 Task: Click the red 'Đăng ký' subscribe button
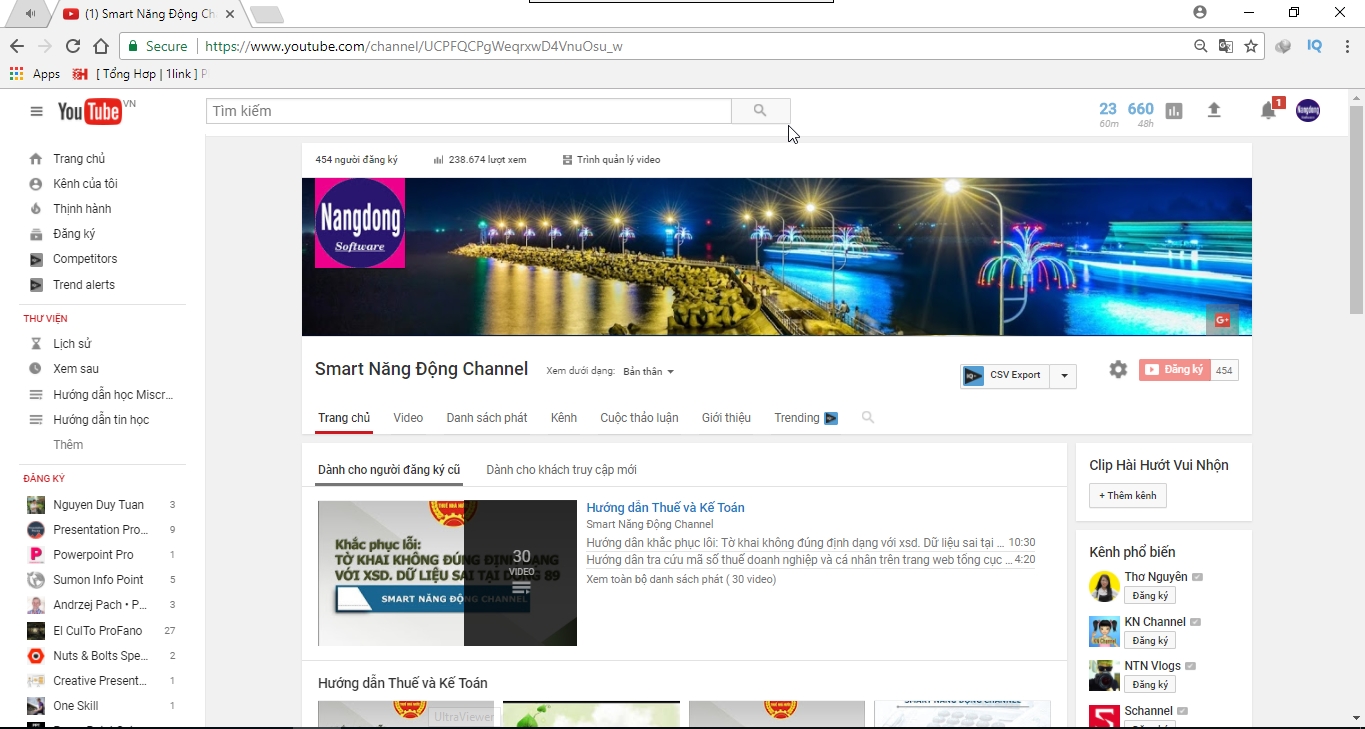click(x=1175, y=370)
